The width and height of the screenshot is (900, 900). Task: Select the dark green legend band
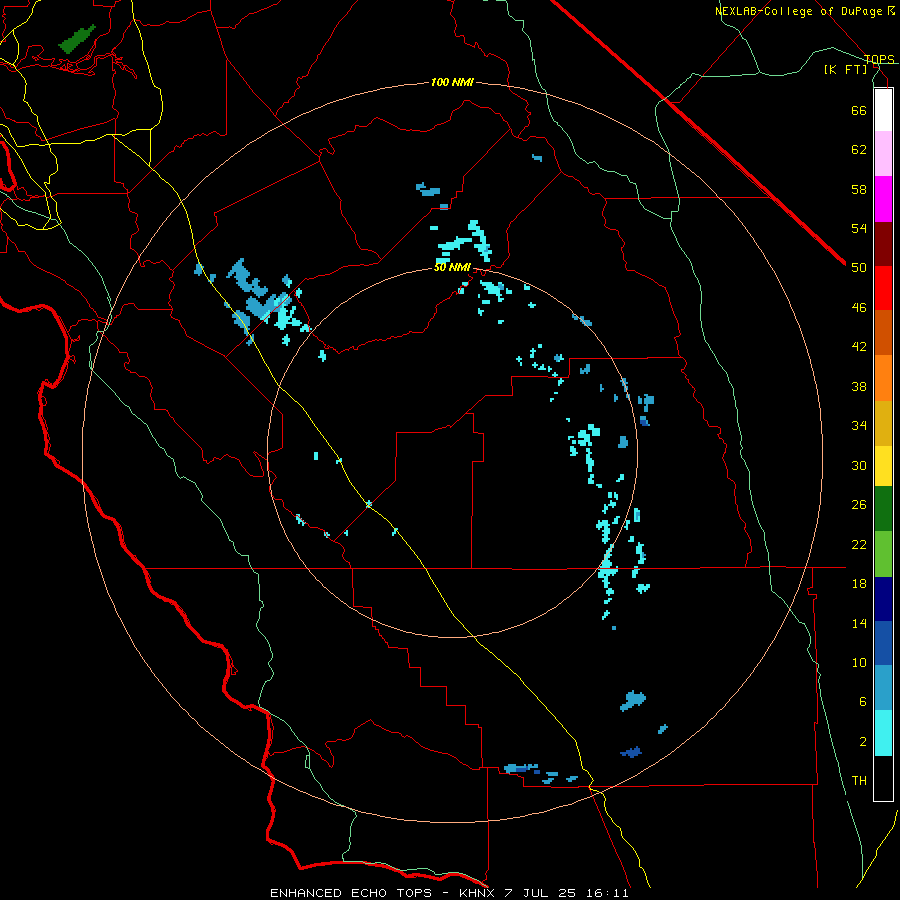pos(883,509)
